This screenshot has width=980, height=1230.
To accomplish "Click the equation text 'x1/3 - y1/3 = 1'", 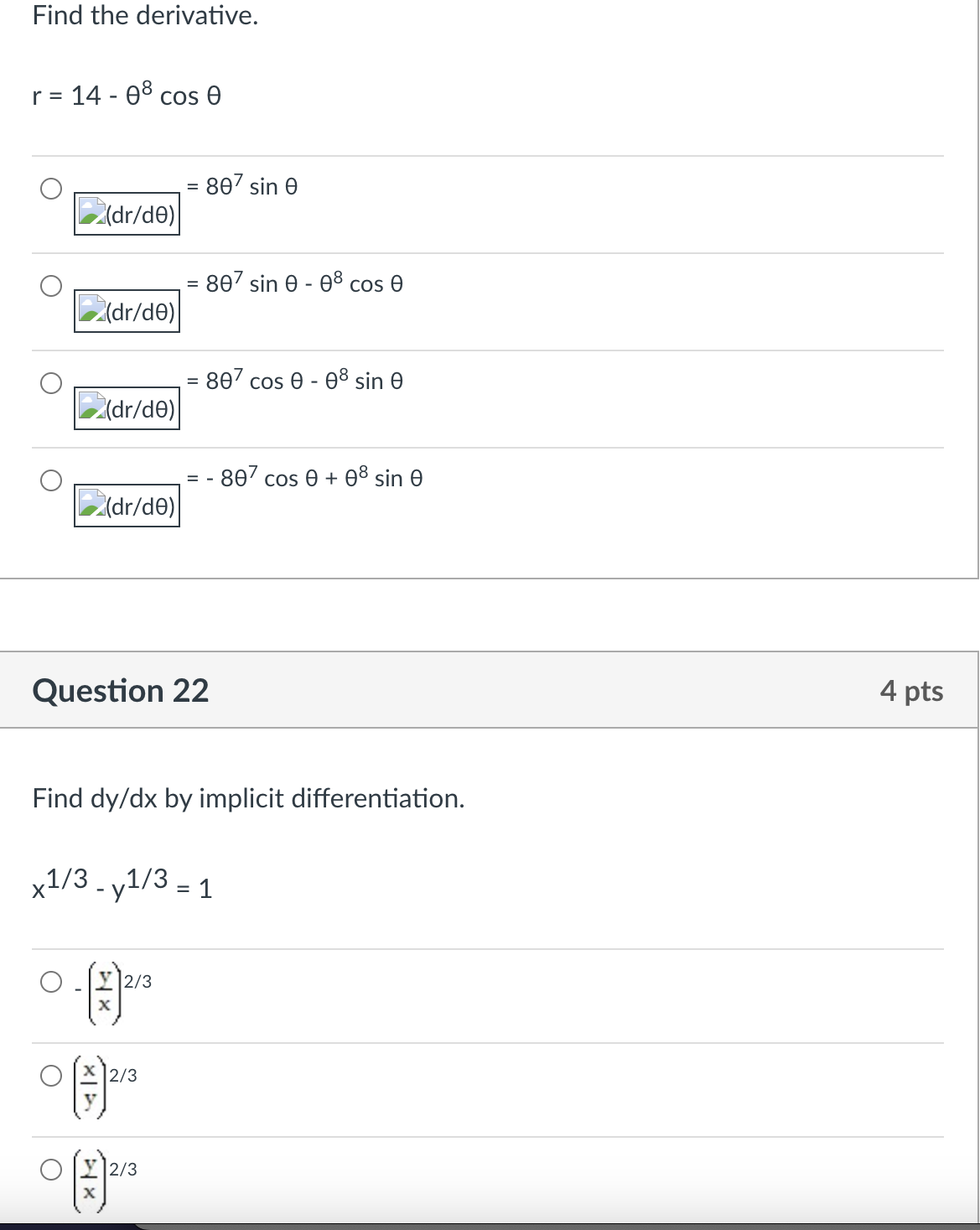I will pyautogui.click(x=122, y=887).
